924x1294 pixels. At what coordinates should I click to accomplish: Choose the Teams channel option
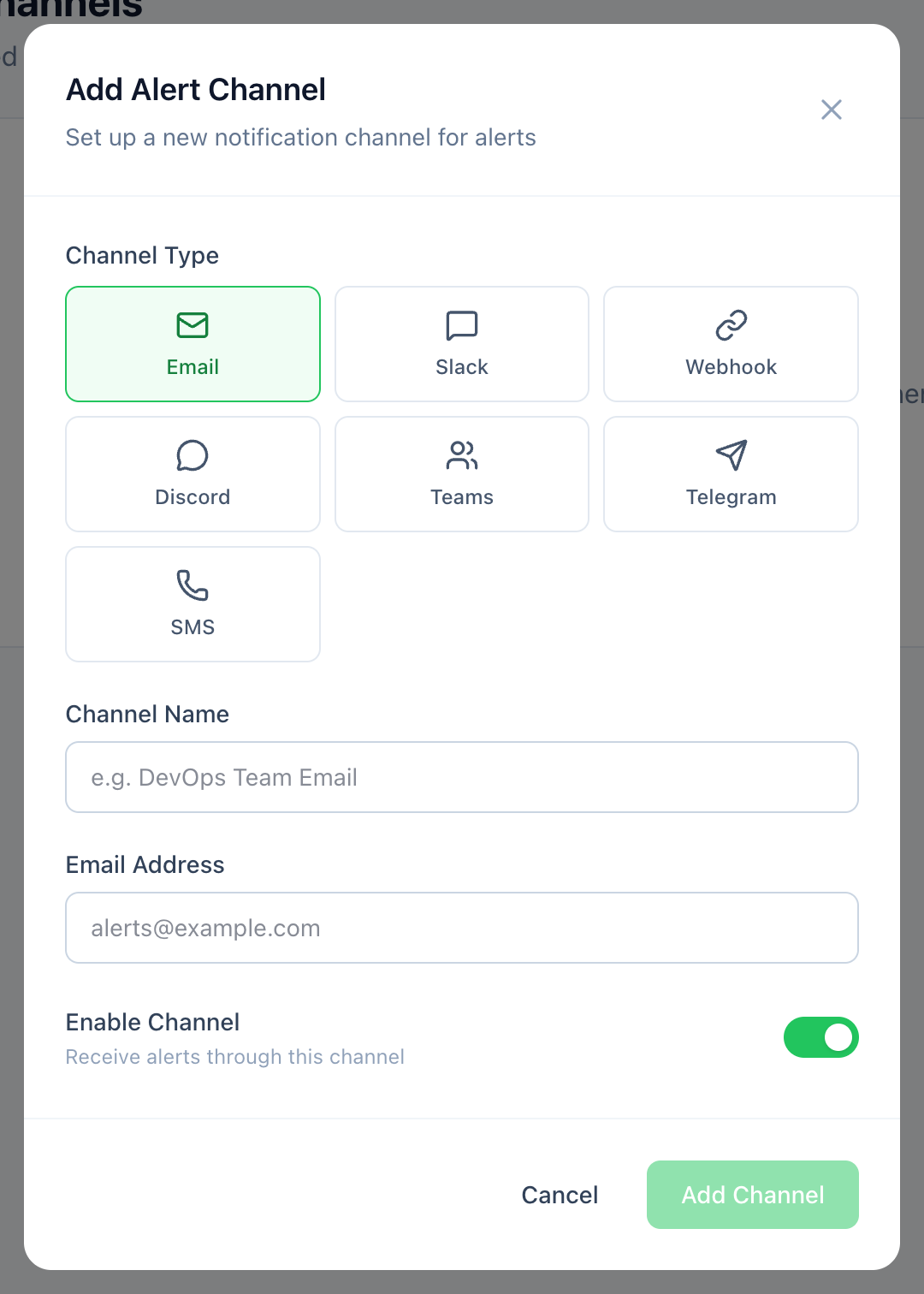tap(462, 474)
